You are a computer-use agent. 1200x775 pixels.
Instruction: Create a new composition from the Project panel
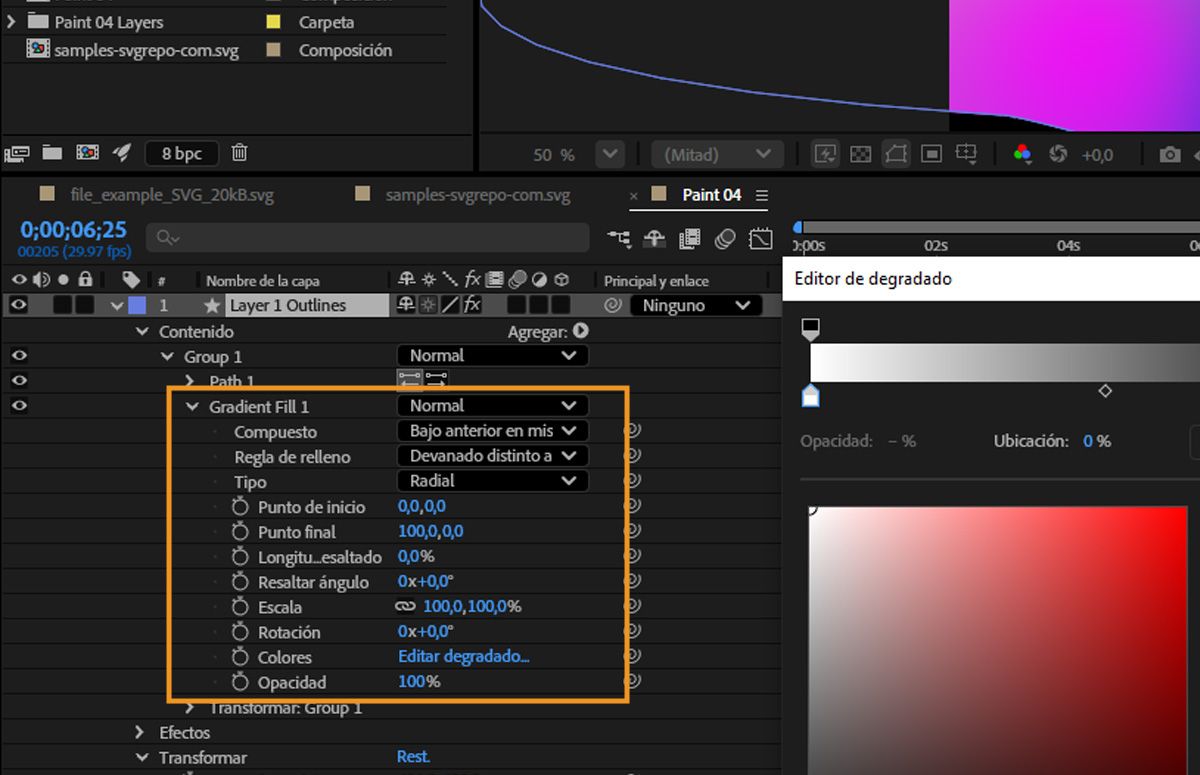click(87, 153)
